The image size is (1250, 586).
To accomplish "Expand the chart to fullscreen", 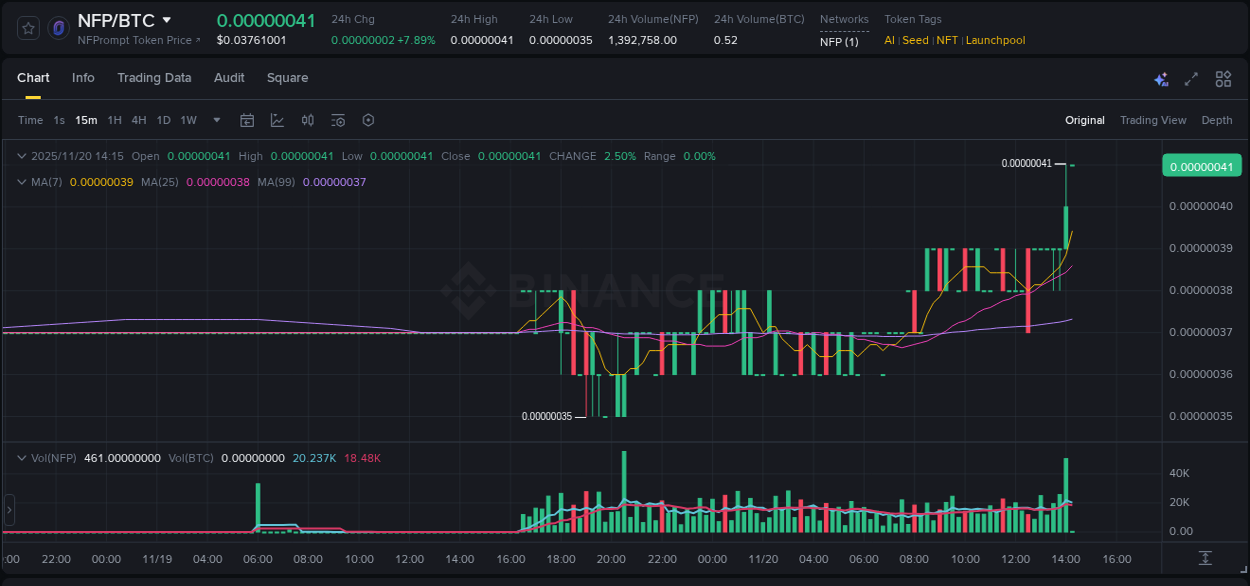I will [1191, 78].
